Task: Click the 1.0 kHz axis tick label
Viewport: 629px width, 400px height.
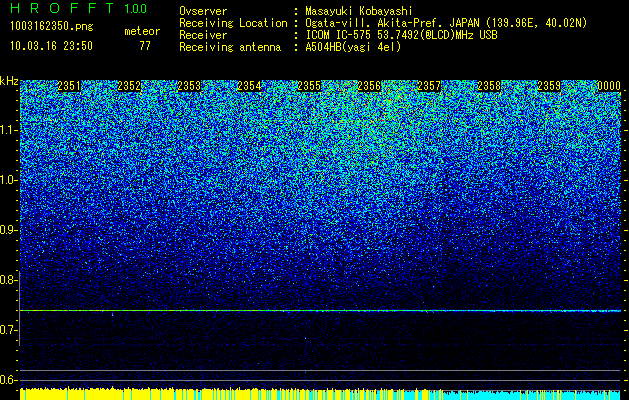Action: (8, 180)
